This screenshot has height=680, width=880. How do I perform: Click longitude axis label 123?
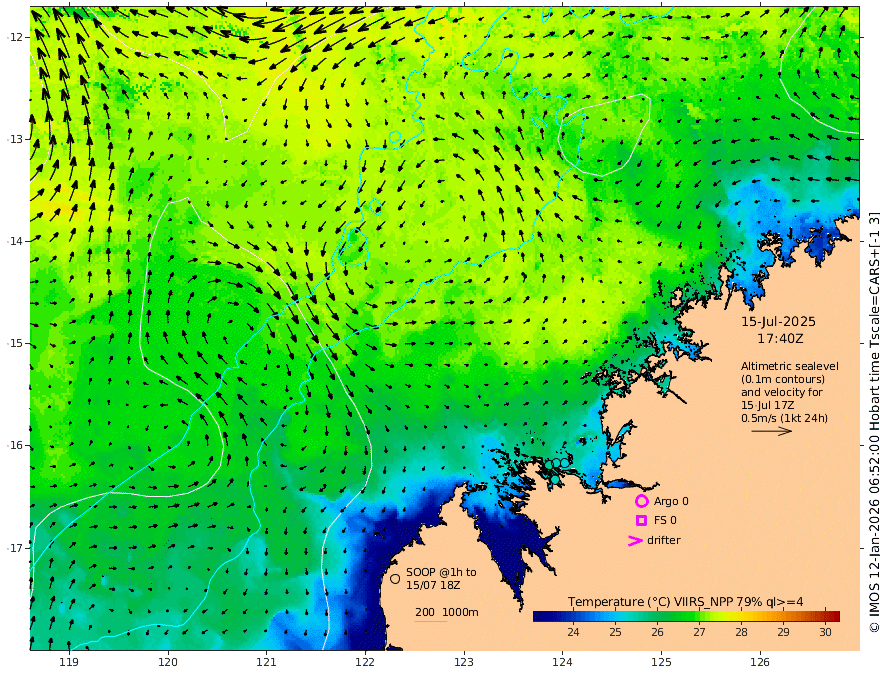464,662
